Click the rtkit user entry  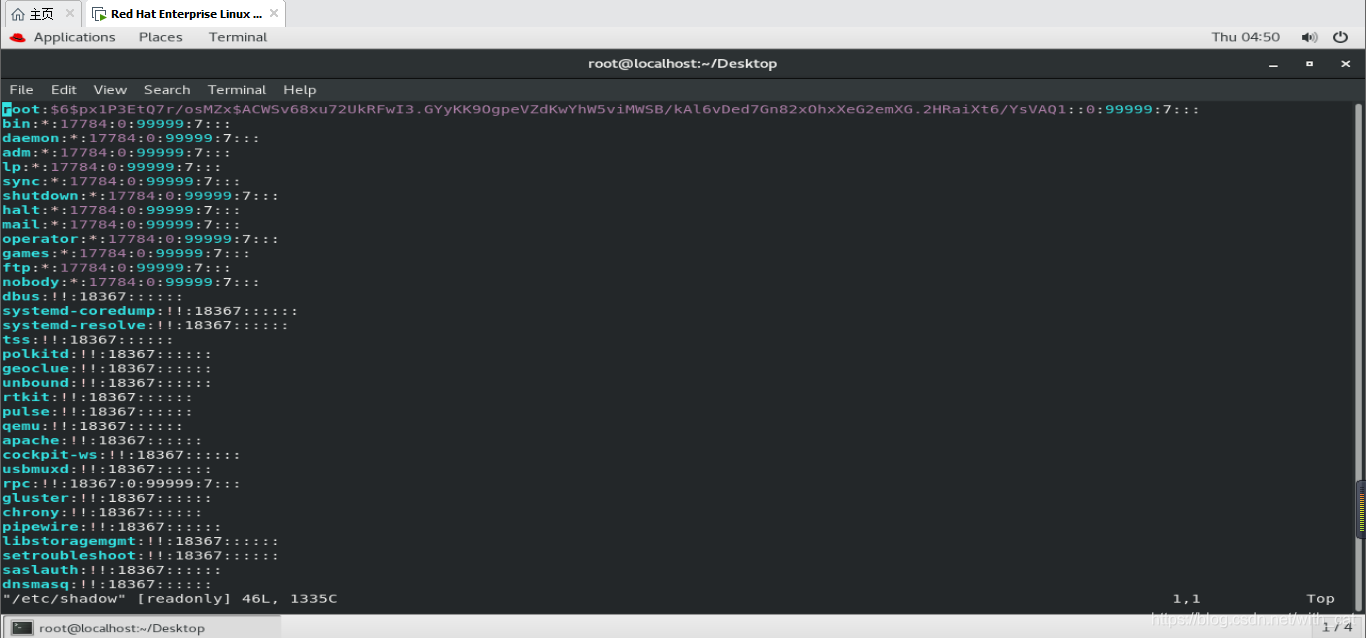pyautogui.click(x=97, y=397)
